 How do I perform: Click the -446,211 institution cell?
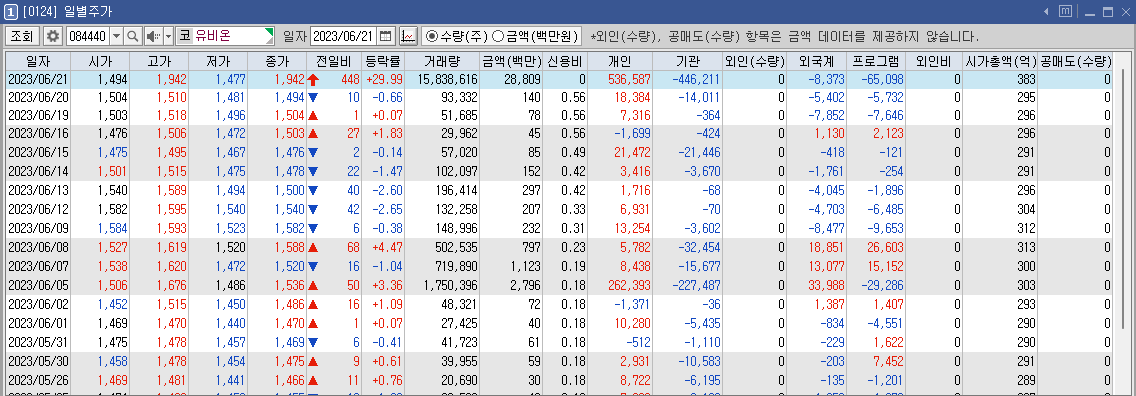(x=688, y=80)
